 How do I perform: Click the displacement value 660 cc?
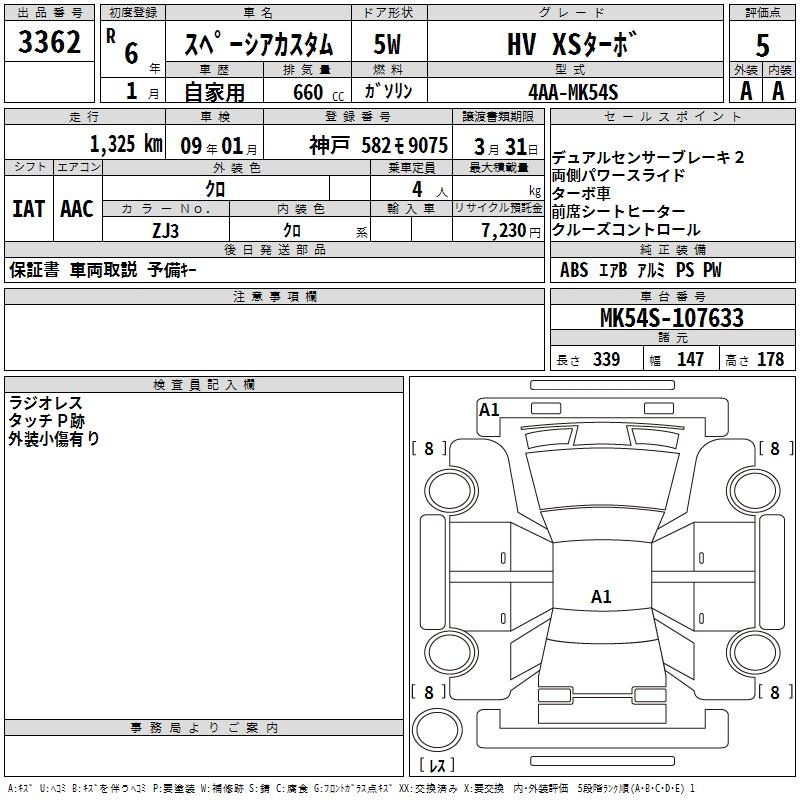318,92
